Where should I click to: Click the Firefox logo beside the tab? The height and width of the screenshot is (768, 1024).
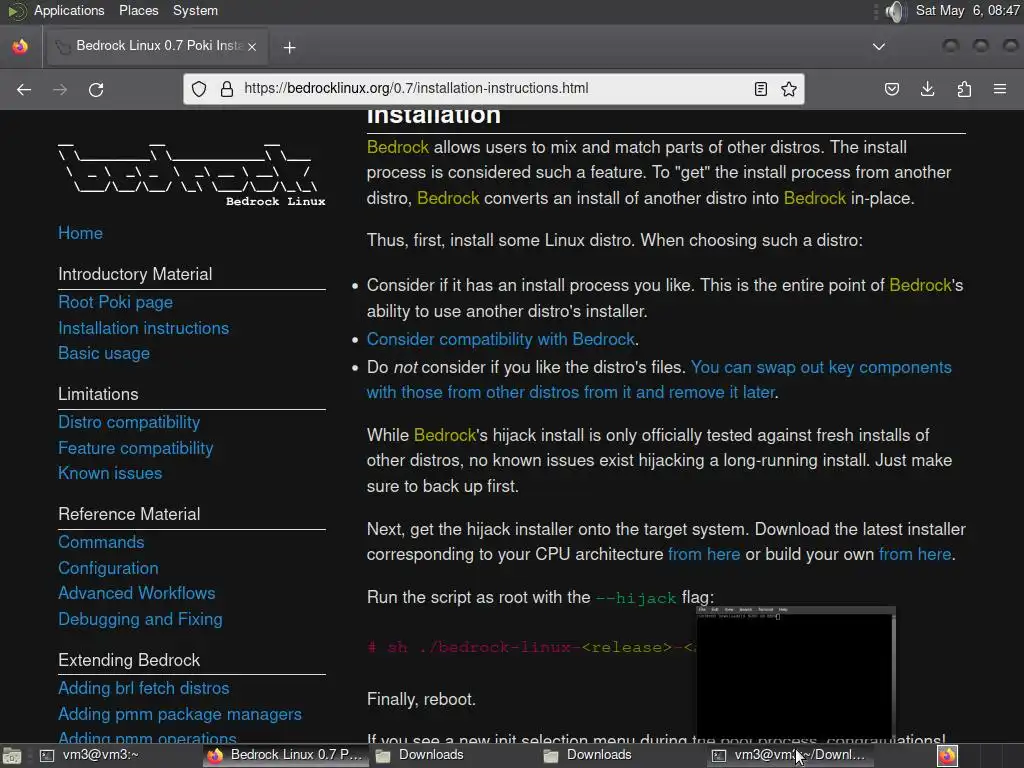pyautogui.click(x=20, y=46)
